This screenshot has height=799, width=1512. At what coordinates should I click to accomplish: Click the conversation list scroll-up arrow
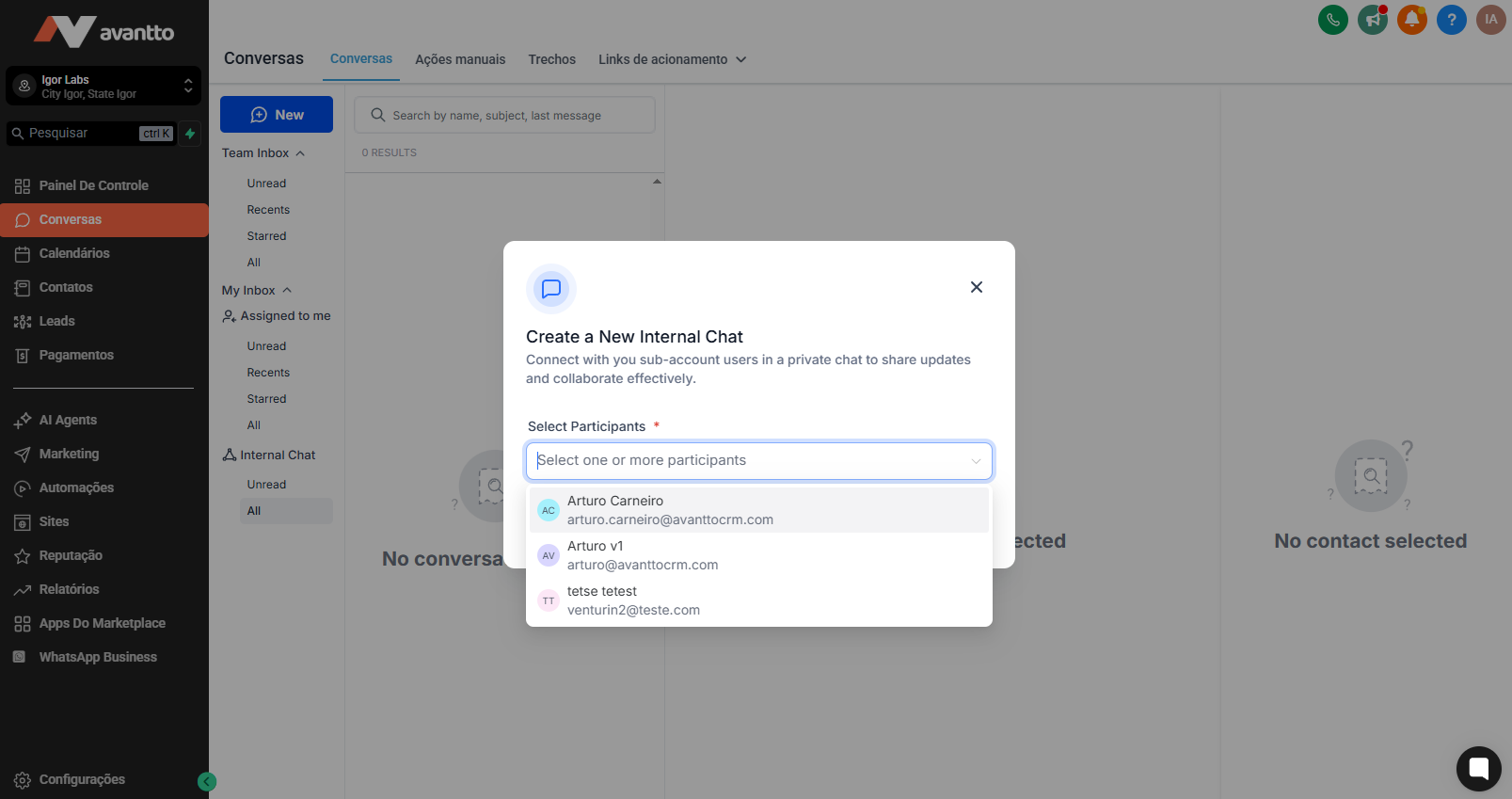coord(657,182)
